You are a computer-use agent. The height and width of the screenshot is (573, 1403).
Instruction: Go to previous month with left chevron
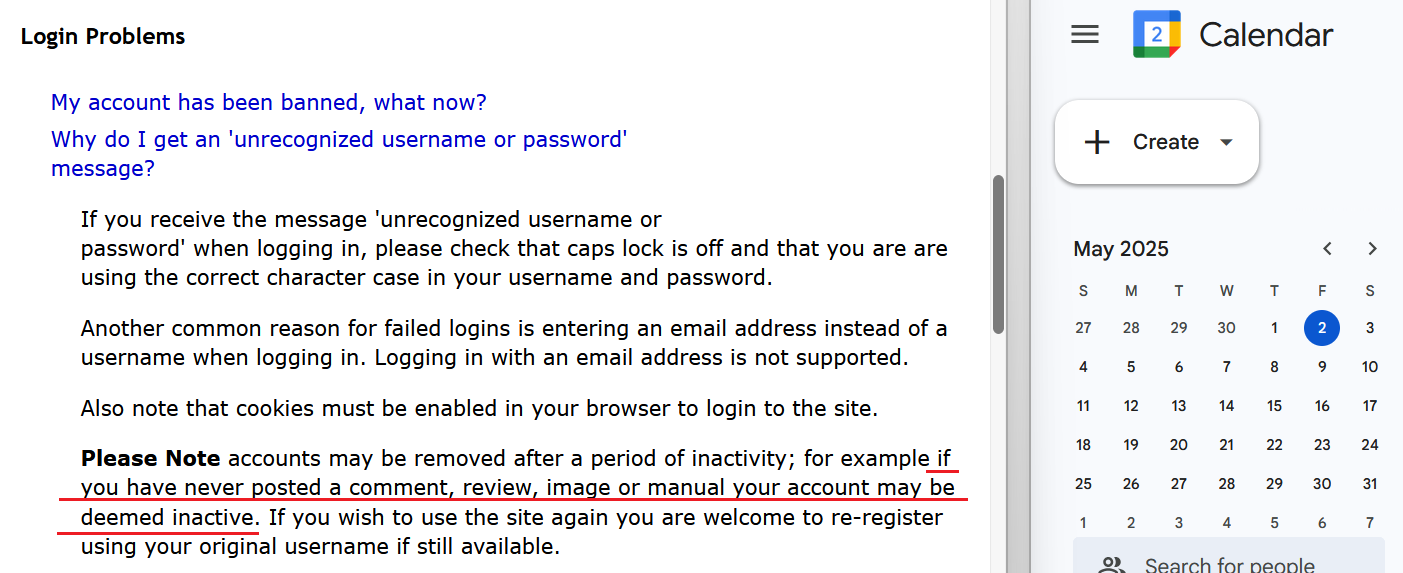click(1327, 249)
